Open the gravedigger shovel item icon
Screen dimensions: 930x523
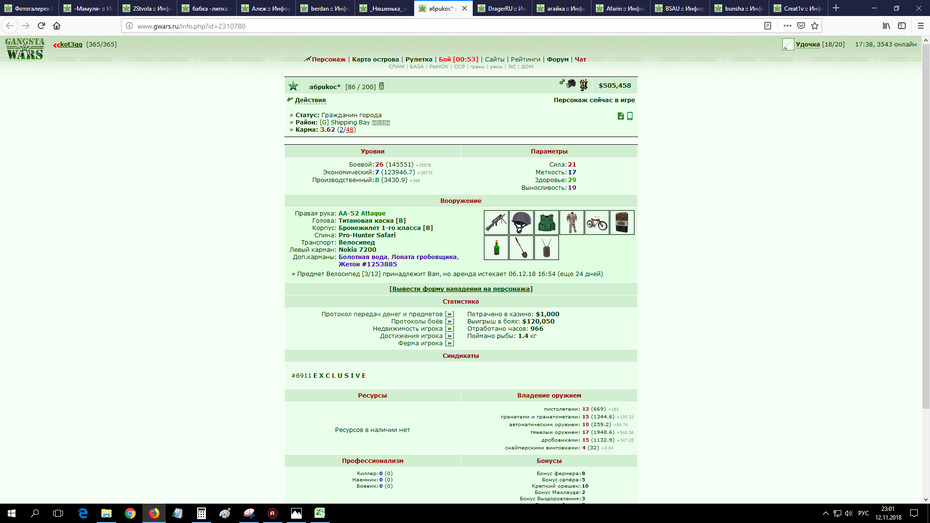click(x=521, y=248)
